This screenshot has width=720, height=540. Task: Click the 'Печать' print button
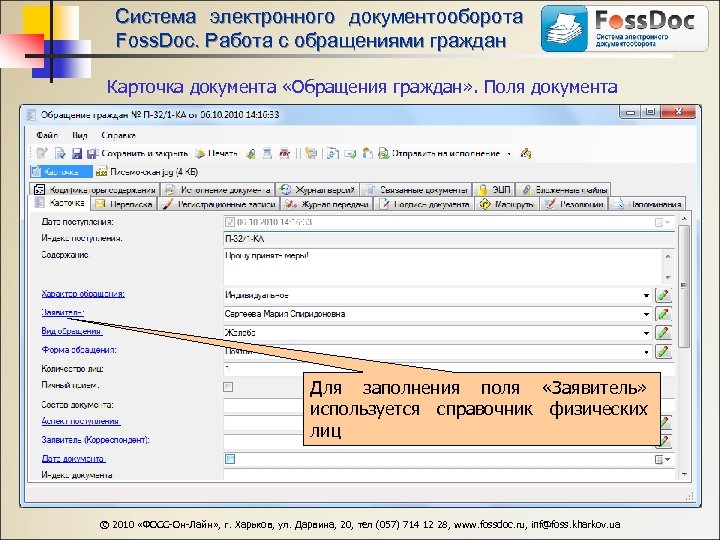point(216,153)
